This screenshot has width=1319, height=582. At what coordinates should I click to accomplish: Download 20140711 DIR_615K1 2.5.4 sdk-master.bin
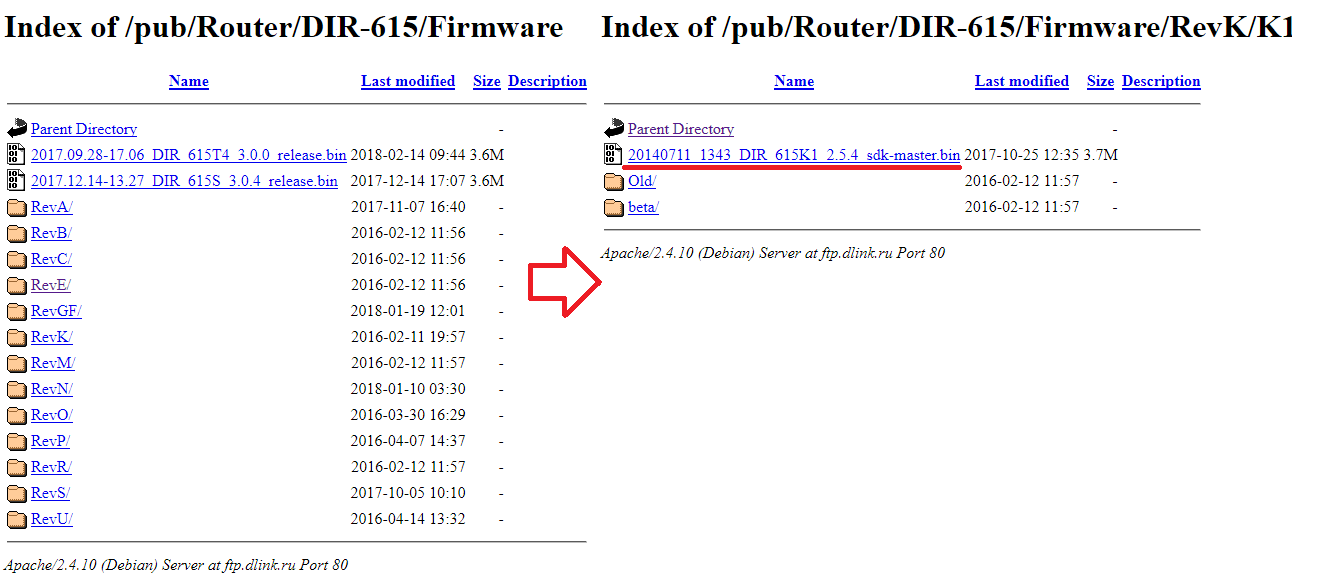[x=794, y=155]
